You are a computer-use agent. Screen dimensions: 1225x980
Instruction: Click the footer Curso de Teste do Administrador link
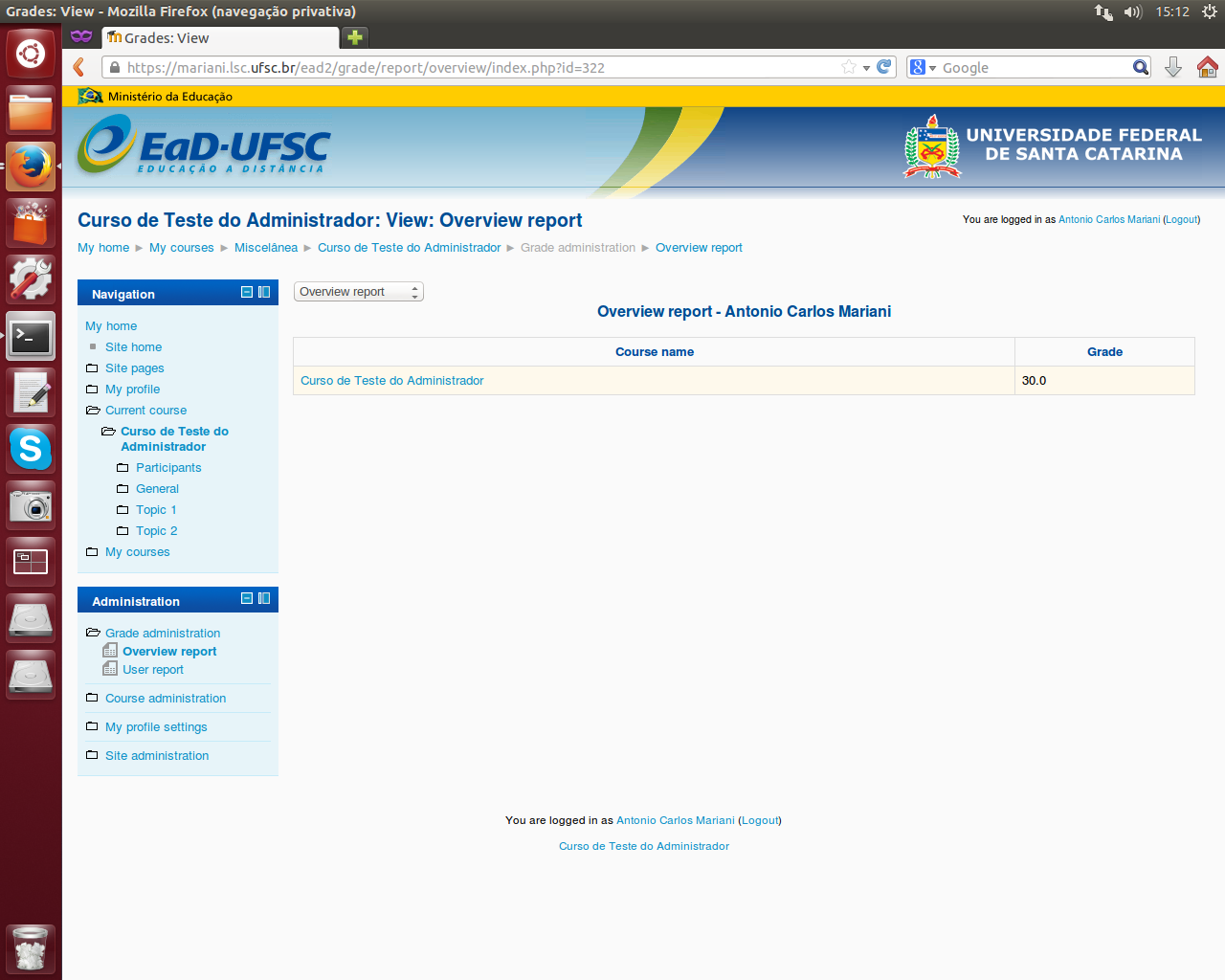click(x=644, y=846)
